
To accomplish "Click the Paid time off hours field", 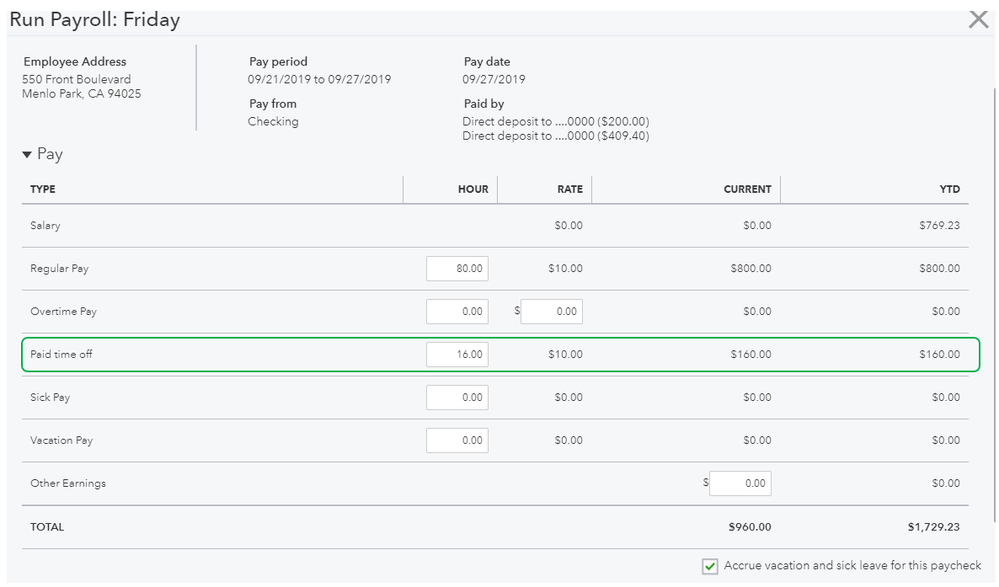I will [x=457, y=354].
